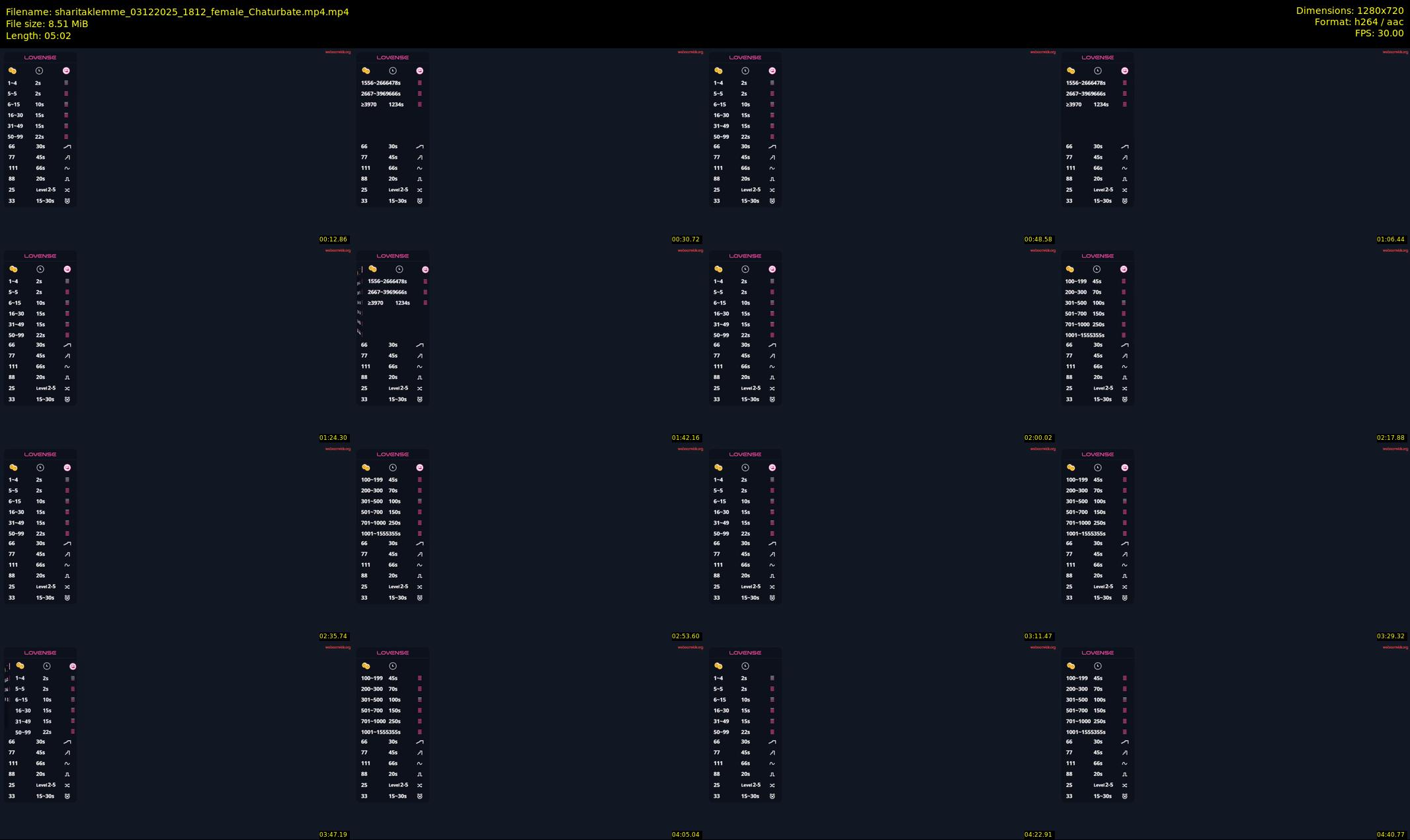
Task: Select the 111 66s row in the 04:22.91 frame
Action: tap(731, 763)
